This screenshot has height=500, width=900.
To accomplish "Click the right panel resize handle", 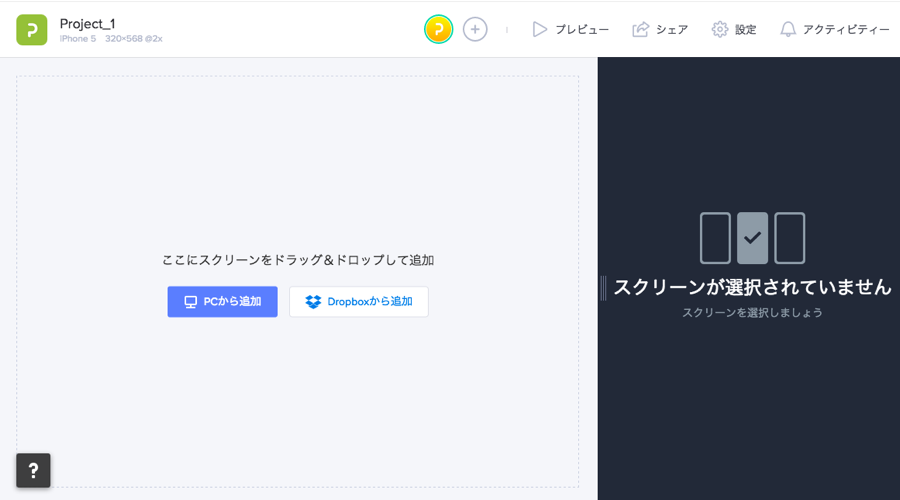I will (603, 288).
